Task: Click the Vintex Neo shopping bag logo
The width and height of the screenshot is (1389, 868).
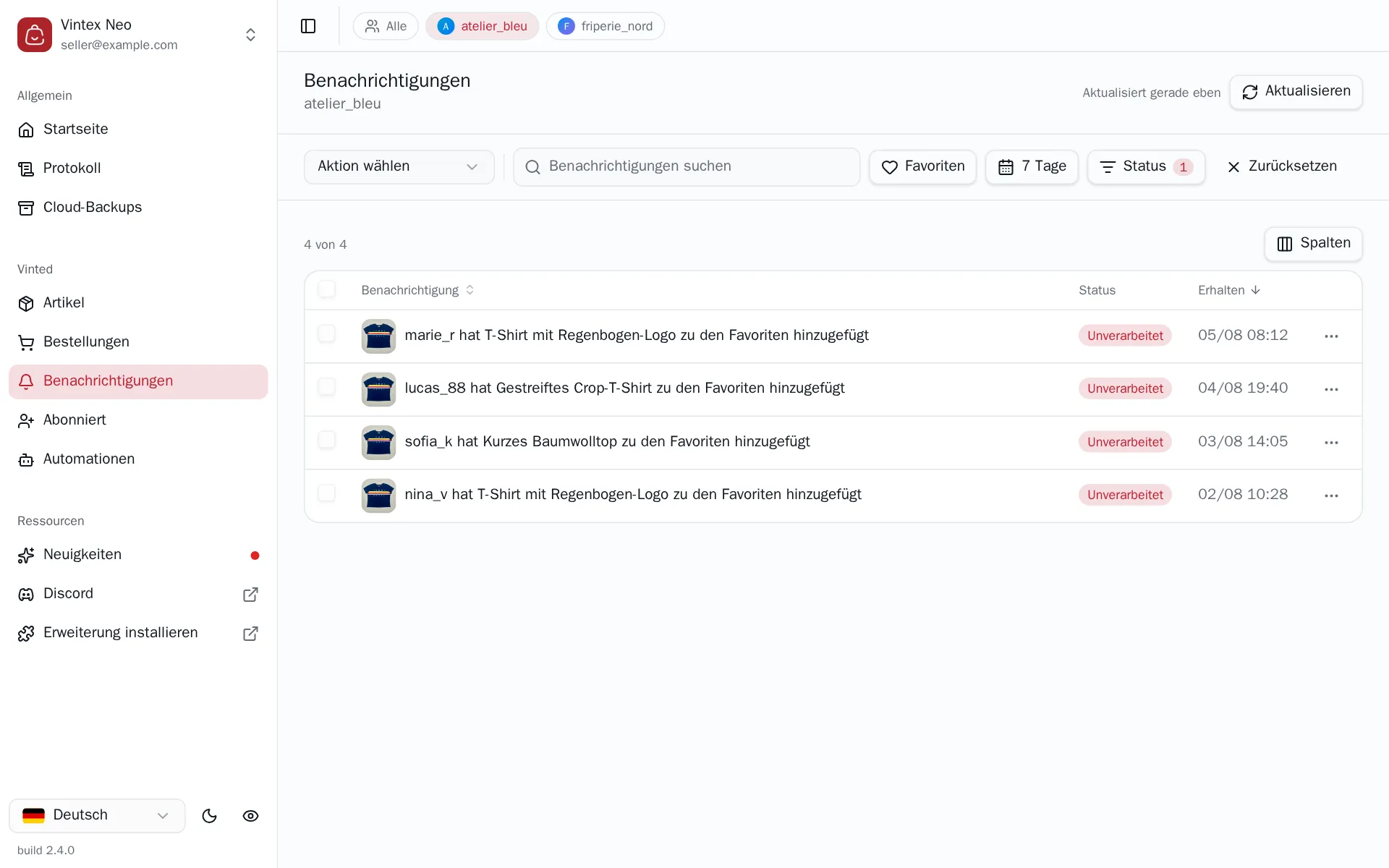Action: point(35,35)
